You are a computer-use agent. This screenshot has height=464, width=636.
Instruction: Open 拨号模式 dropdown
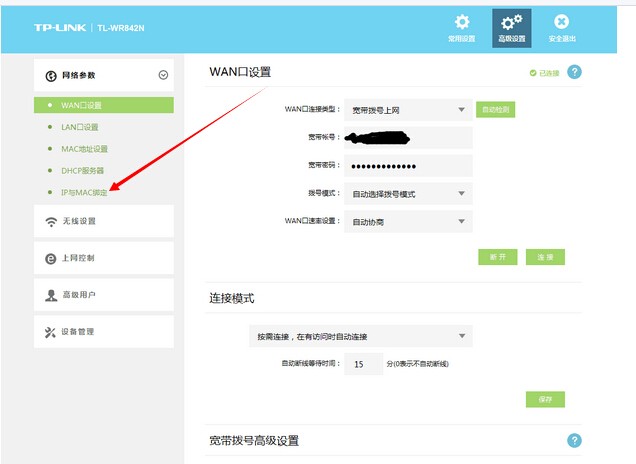coord(408,194)
